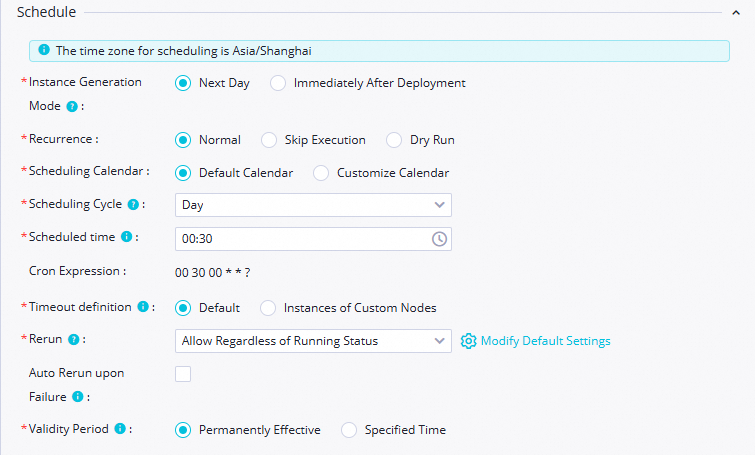Click the info icon beside Auto Rerun upon Failure
Image resolution: width=755 pixels, height=455 pixels.
(x=75, y=396)
